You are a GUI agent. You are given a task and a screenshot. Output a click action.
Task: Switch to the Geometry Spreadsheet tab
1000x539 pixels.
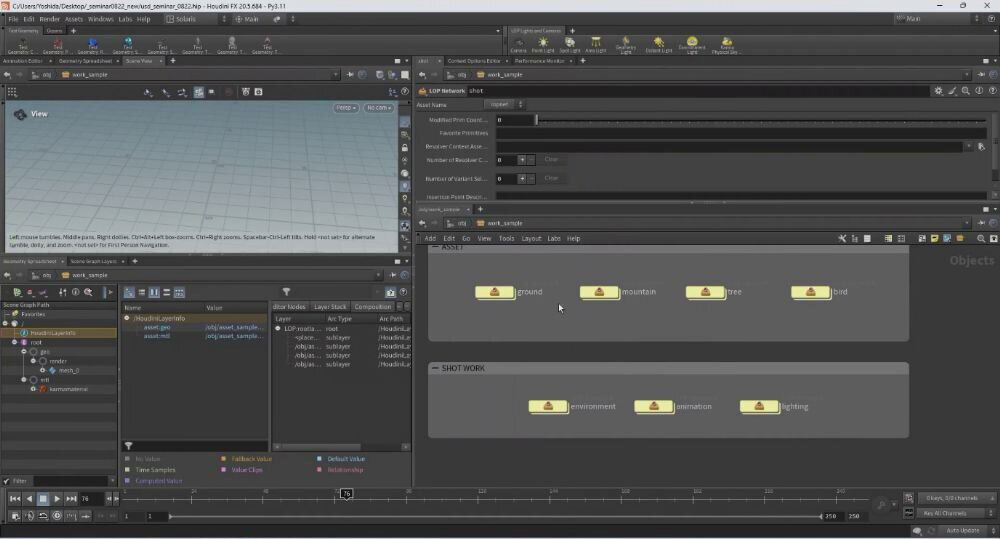85,61
